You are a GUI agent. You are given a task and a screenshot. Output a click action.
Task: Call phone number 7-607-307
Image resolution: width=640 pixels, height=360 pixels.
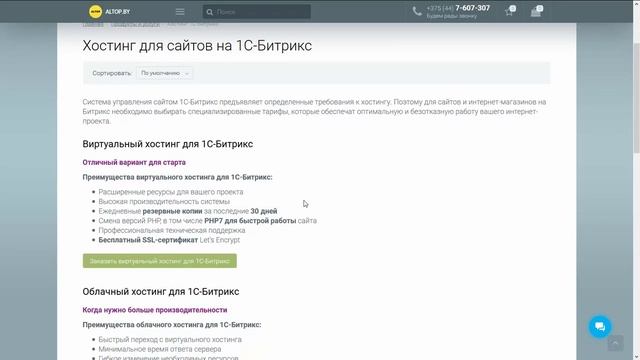[x=472, y=8]
